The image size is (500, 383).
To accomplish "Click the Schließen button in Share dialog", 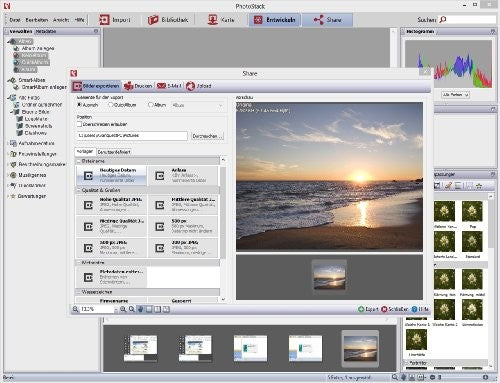I will coord(395,309).
